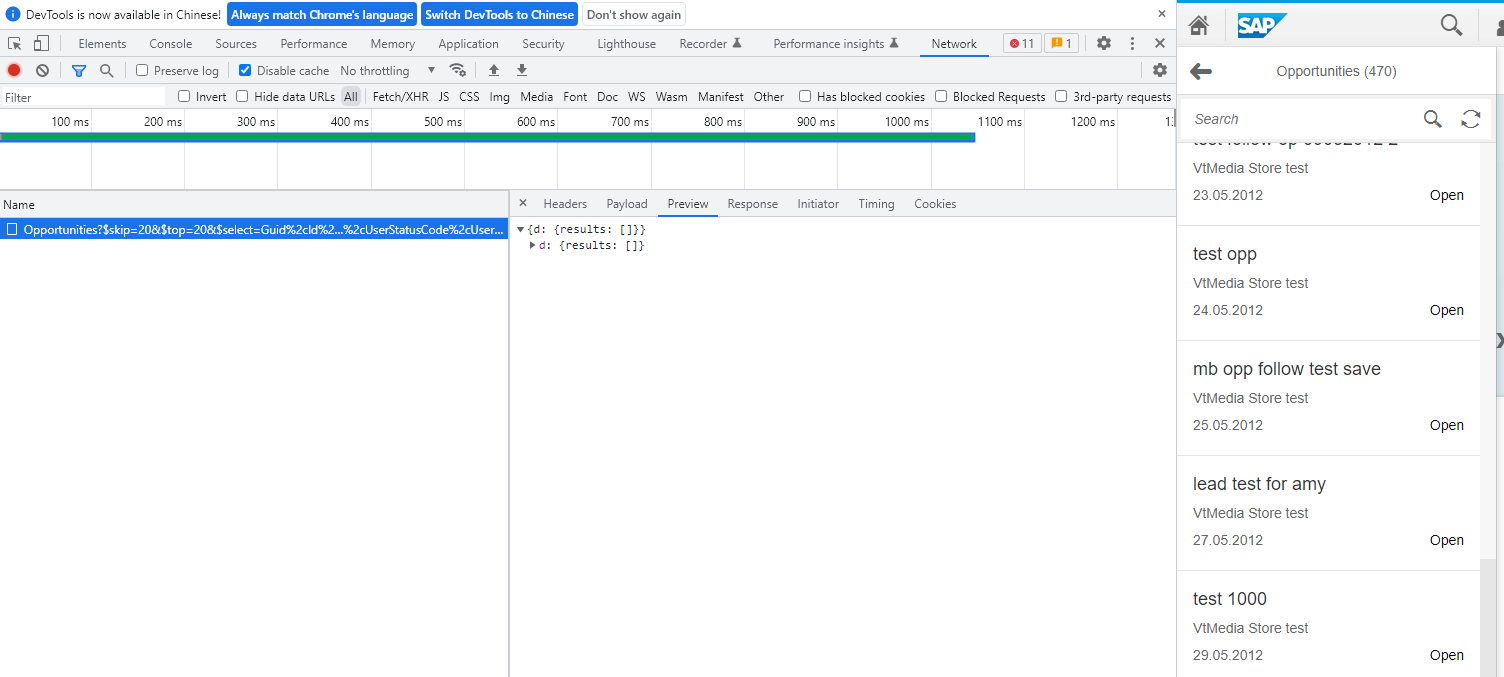The height and width of the screenshot is (677, 1504).
Task: Show the 11 errors badge
Action: (1022, 43)
